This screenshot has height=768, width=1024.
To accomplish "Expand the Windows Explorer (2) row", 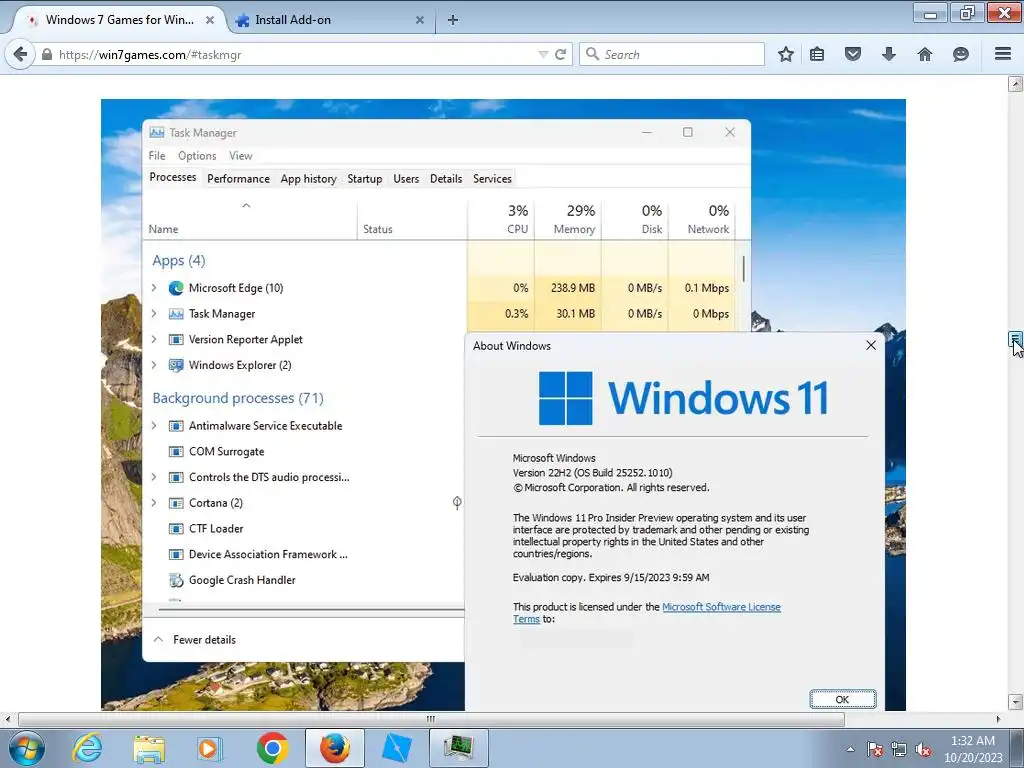I will click(x=154, y=364).
